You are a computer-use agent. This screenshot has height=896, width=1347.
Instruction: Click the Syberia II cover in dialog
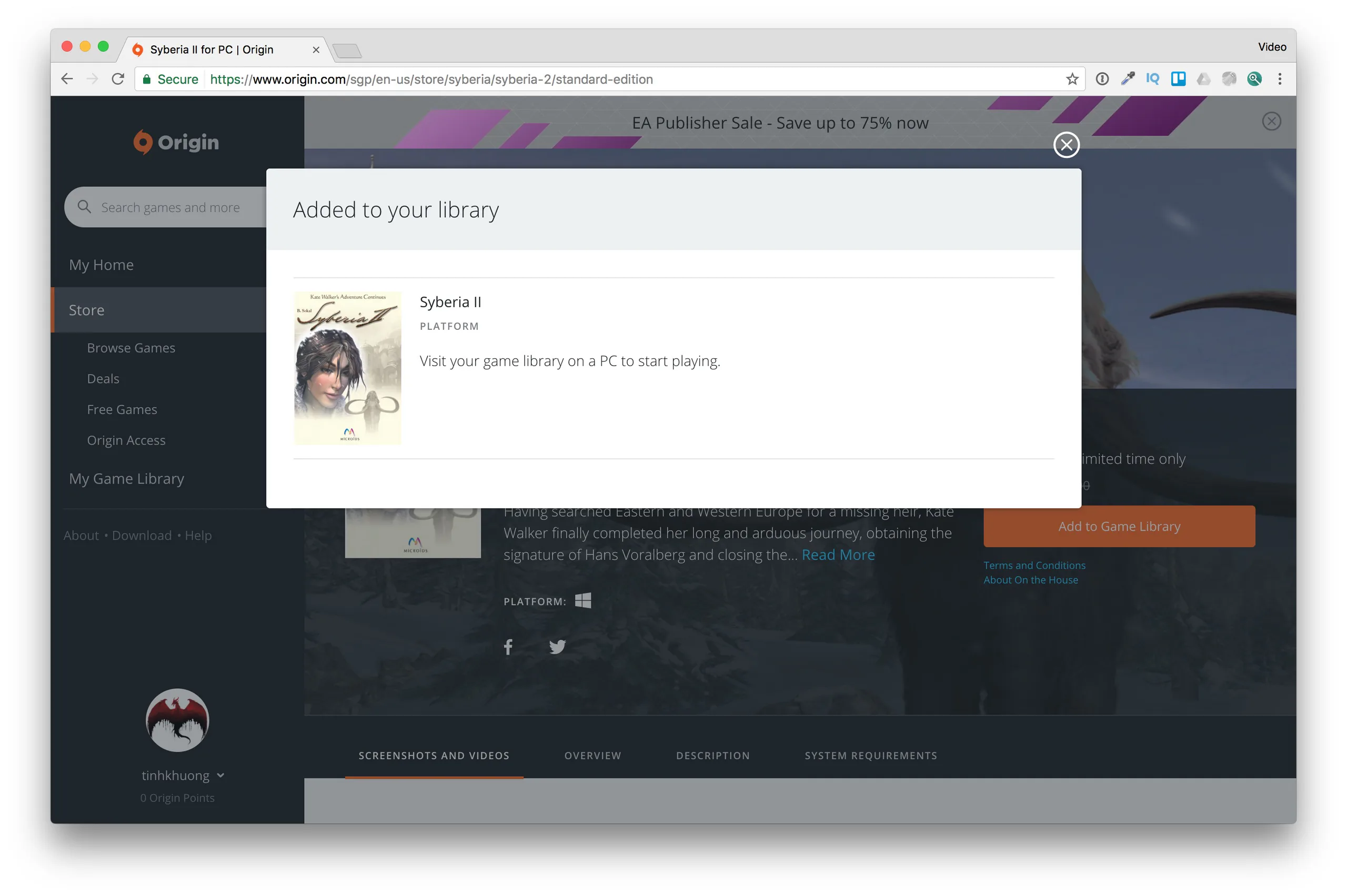347,368
